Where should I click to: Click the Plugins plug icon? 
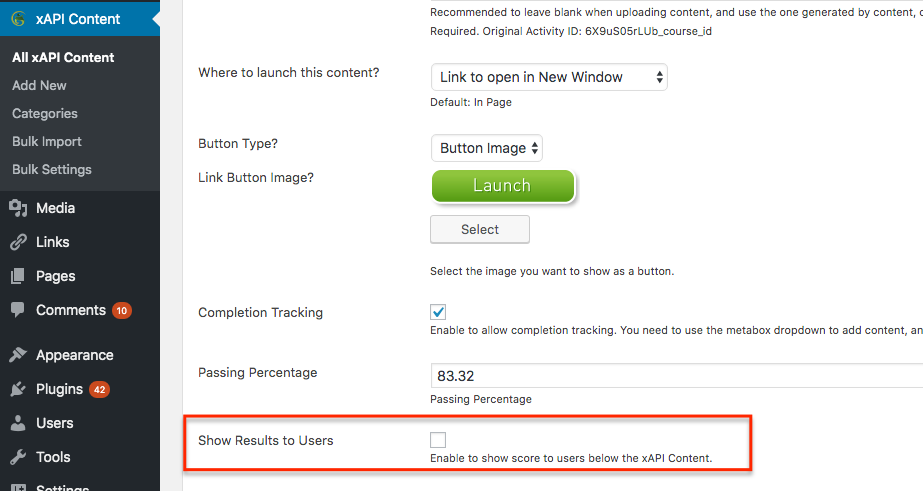tap(18, 389)
